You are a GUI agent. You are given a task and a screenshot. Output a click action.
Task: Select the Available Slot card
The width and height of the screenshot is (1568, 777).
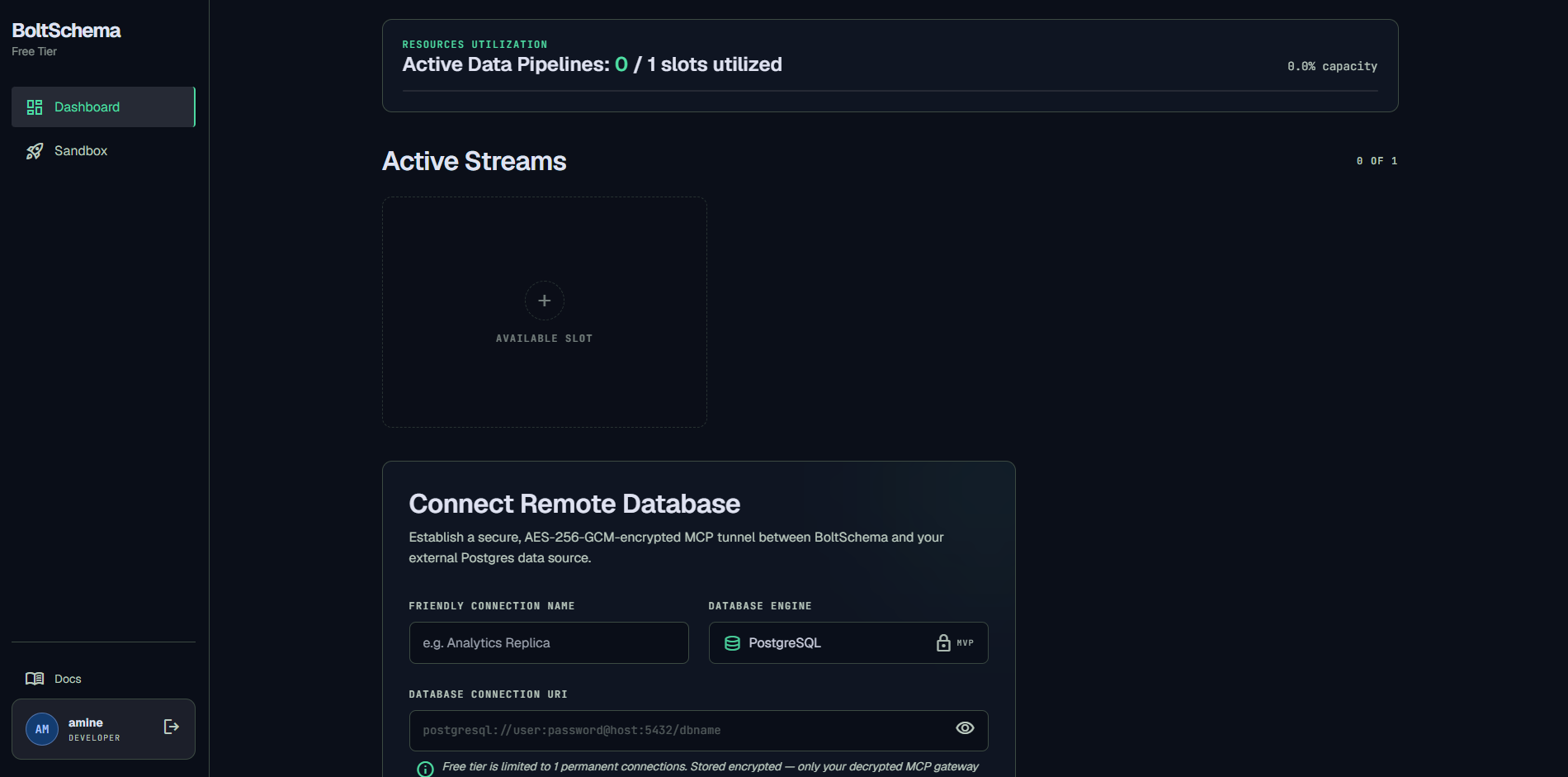coord(545,312)
